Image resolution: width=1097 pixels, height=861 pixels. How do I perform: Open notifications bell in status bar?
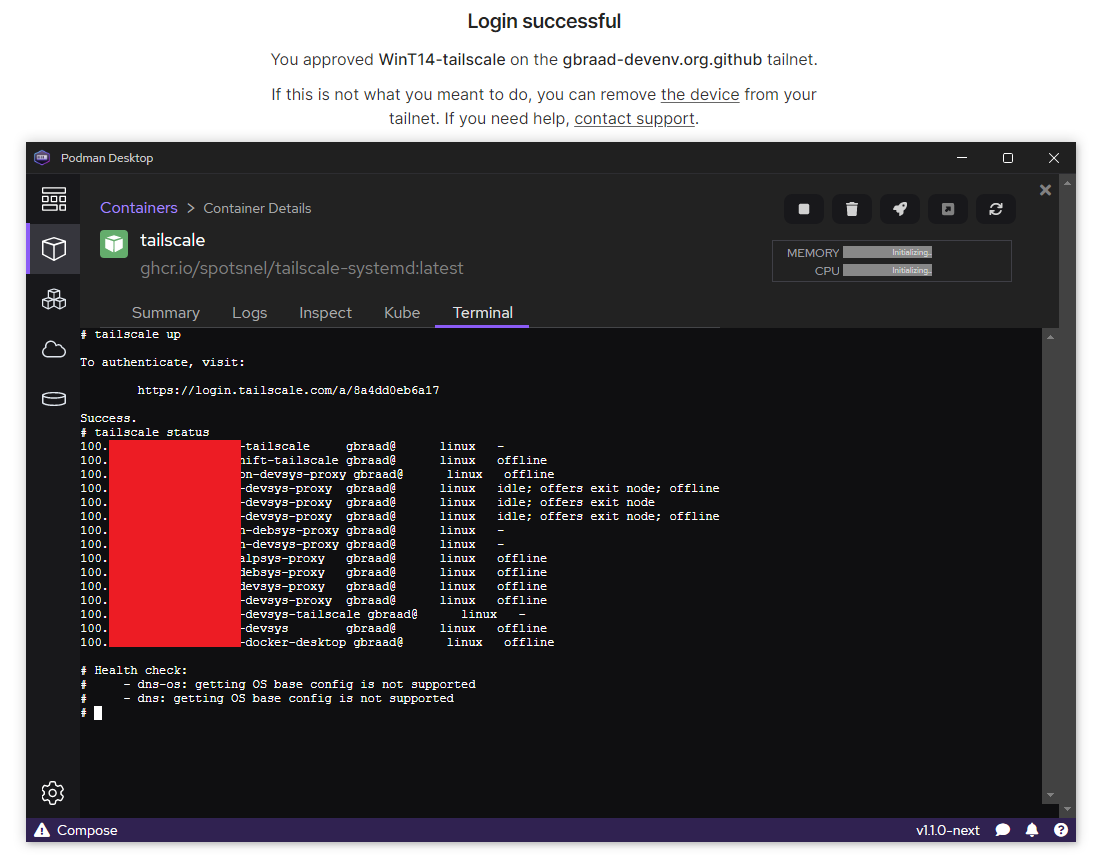click(x=1032, y=830)
